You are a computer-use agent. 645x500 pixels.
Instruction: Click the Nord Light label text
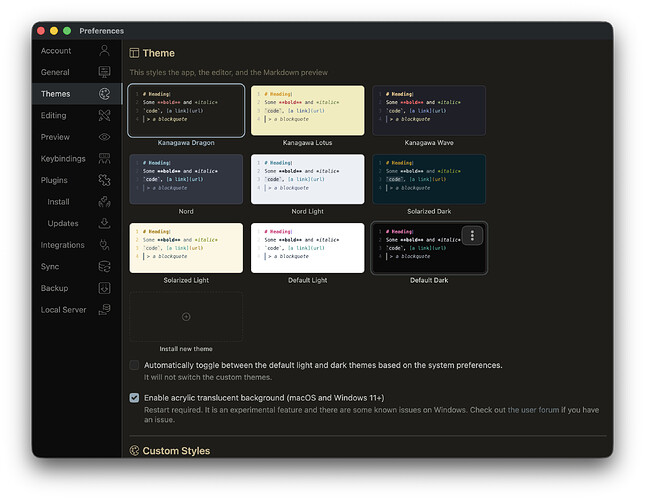coord(307,211)
